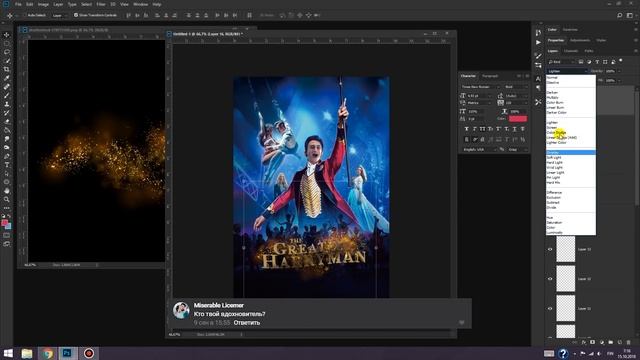Open the search icon in options bar

pos(620,15)
